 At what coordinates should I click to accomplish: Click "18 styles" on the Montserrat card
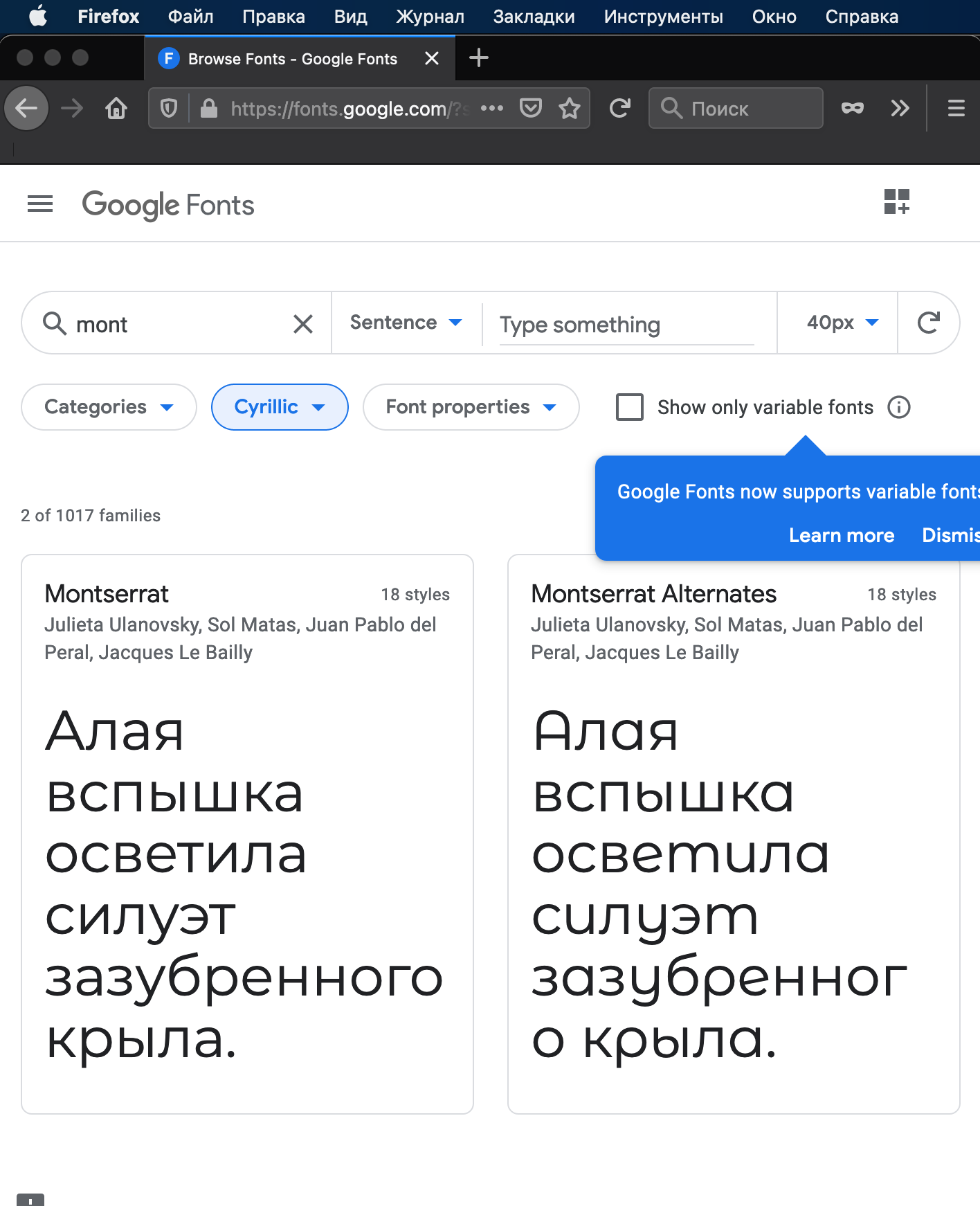(x=415, y=595)
